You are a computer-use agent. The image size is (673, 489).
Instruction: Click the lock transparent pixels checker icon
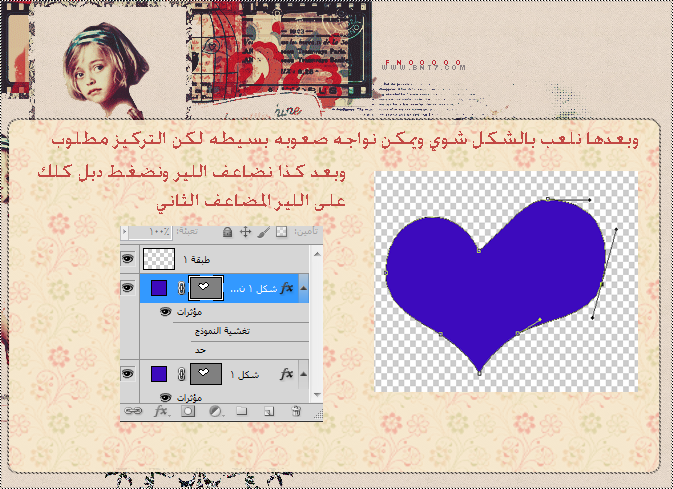click(x=281, y=232)
